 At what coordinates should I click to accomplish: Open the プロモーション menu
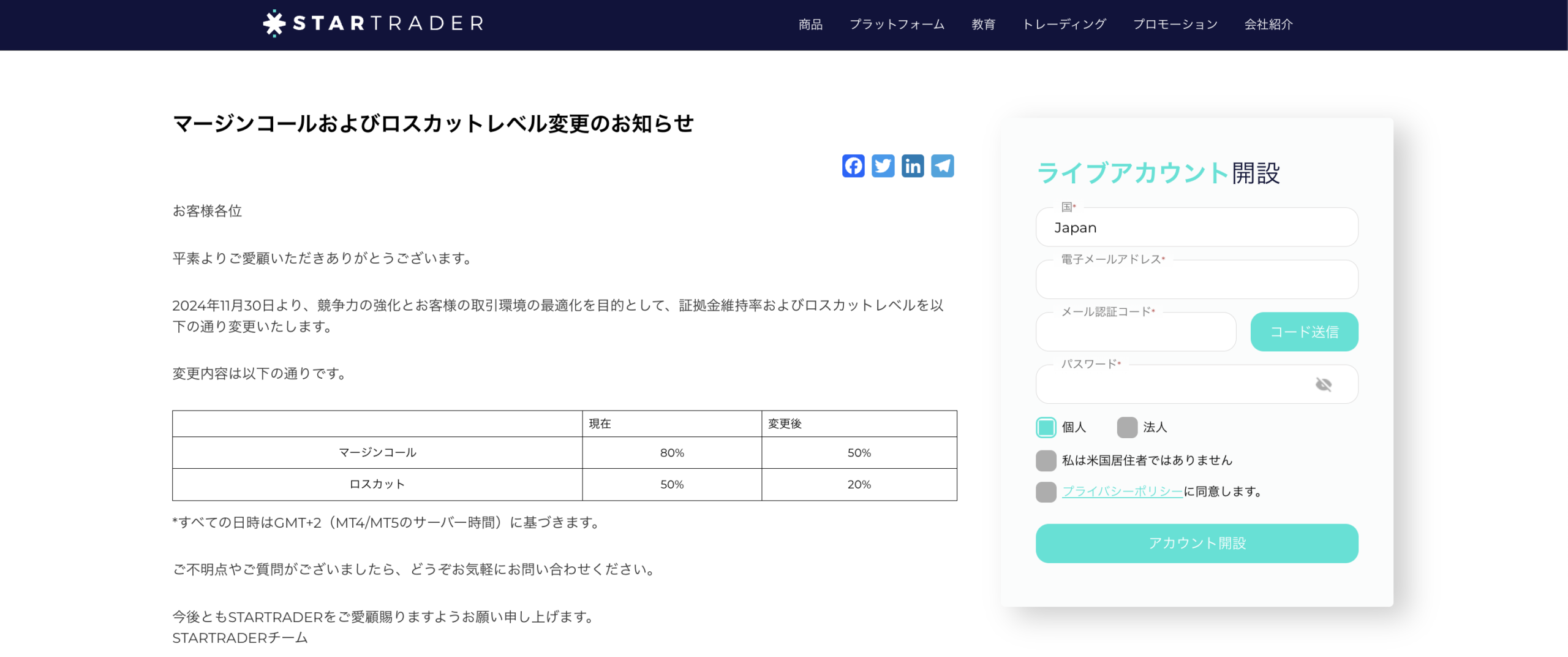coord(1175,25)
